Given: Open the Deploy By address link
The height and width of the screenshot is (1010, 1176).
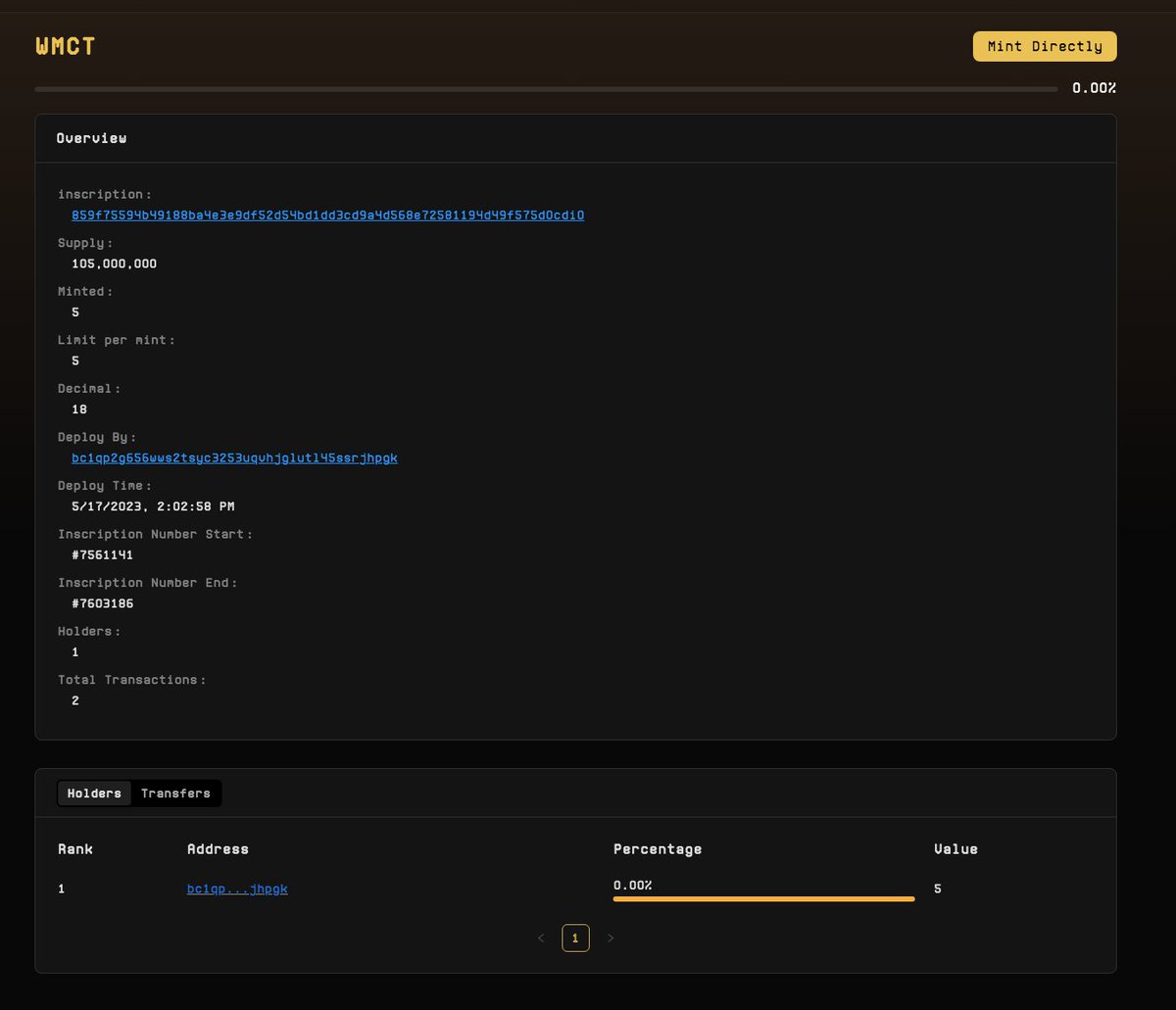Looking at the screenshot, I should click(234, 458).
